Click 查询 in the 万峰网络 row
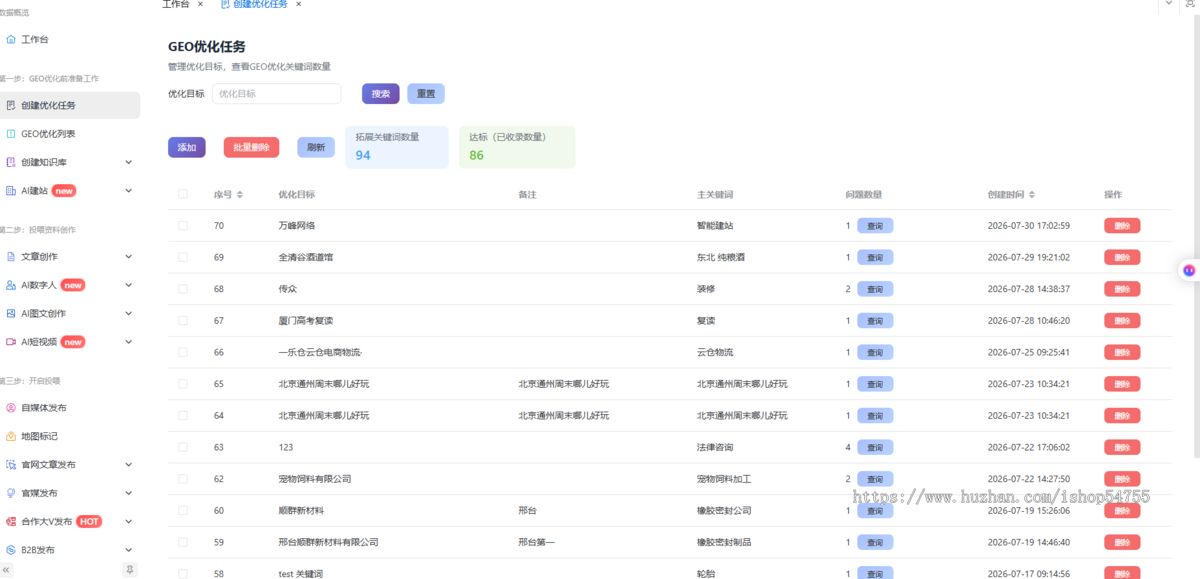 [x=875, y=226]
